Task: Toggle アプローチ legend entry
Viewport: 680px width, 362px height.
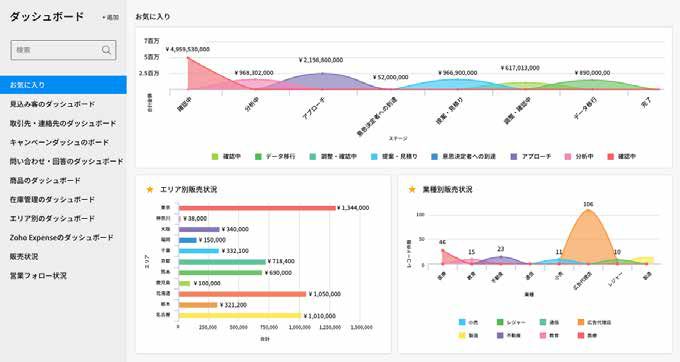Action: click(x=531, y=157)
